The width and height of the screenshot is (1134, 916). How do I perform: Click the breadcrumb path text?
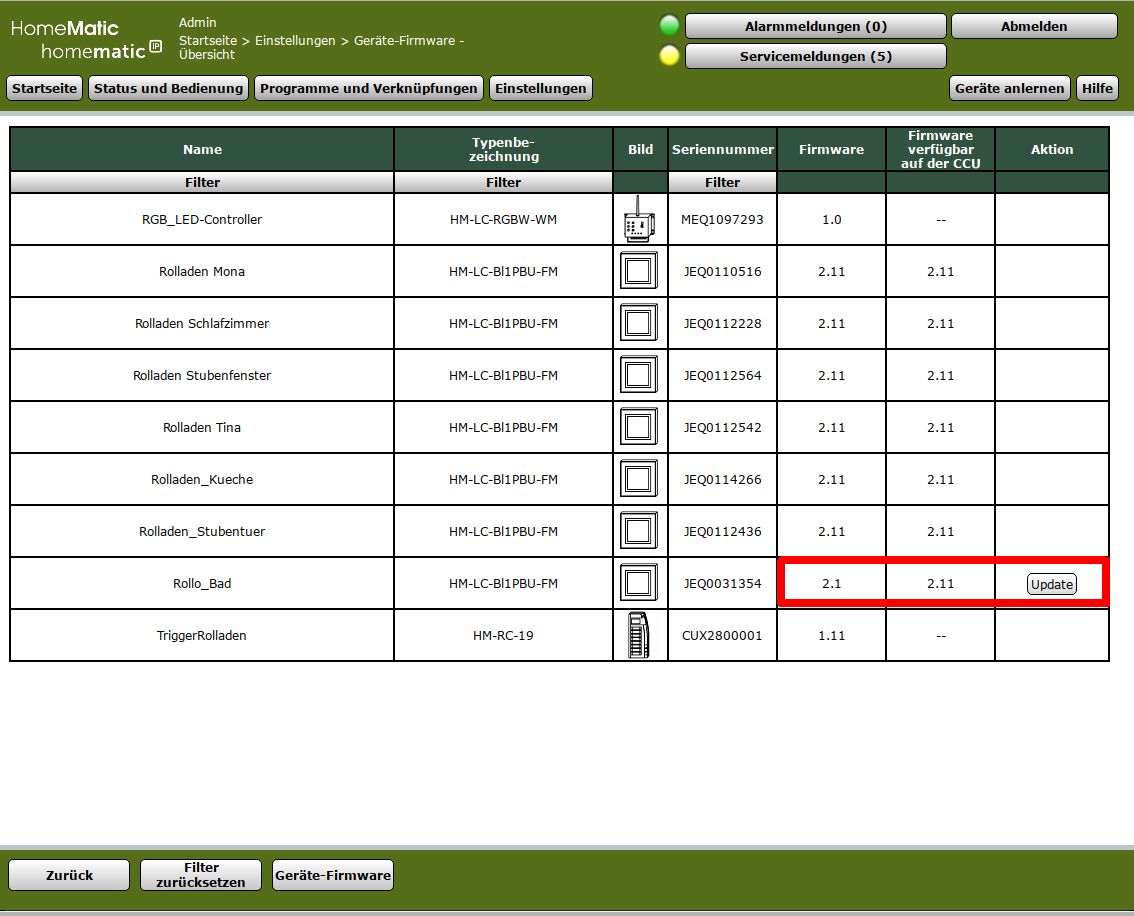click(x=321, y=47)
